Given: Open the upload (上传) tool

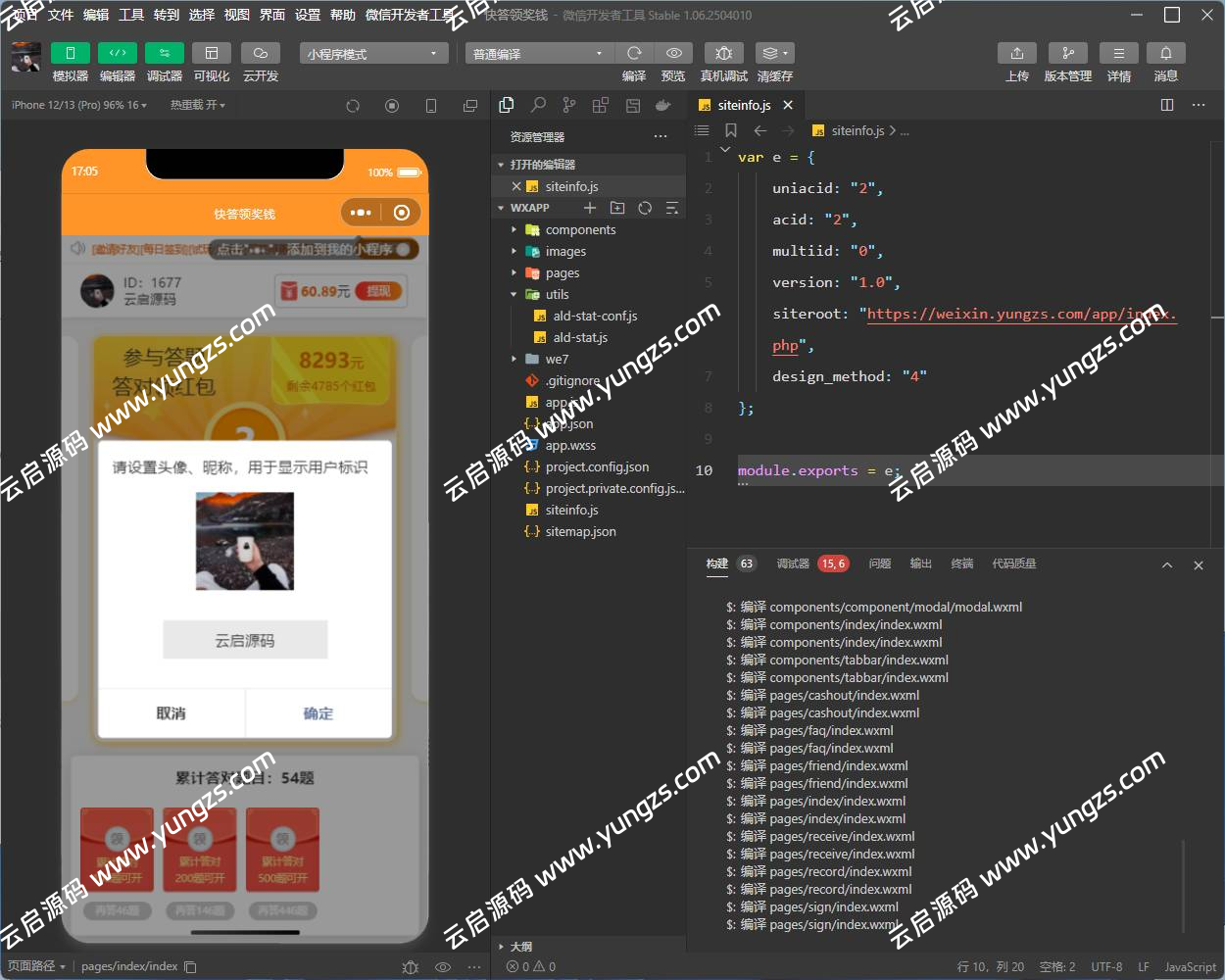Looking at the screenshot, I should point(1016,53).
